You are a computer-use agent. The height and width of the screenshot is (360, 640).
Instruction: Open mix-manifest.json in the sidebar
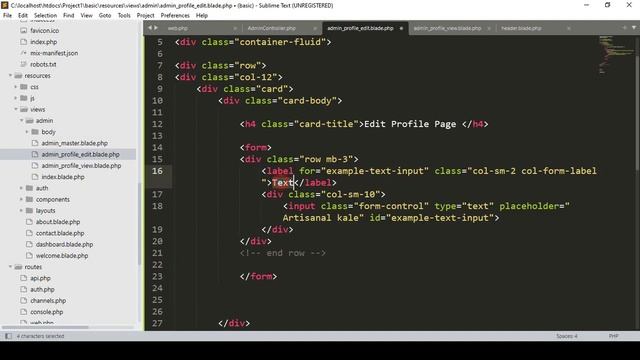tap(54, 53)
